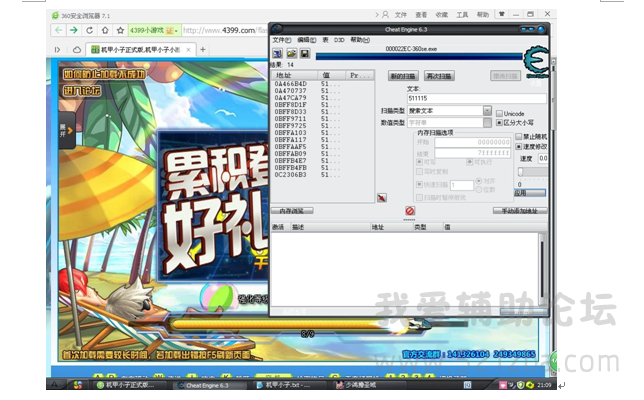Click the red arrow add-to-list icon
The image size is (644, 400).
point(382,198)
